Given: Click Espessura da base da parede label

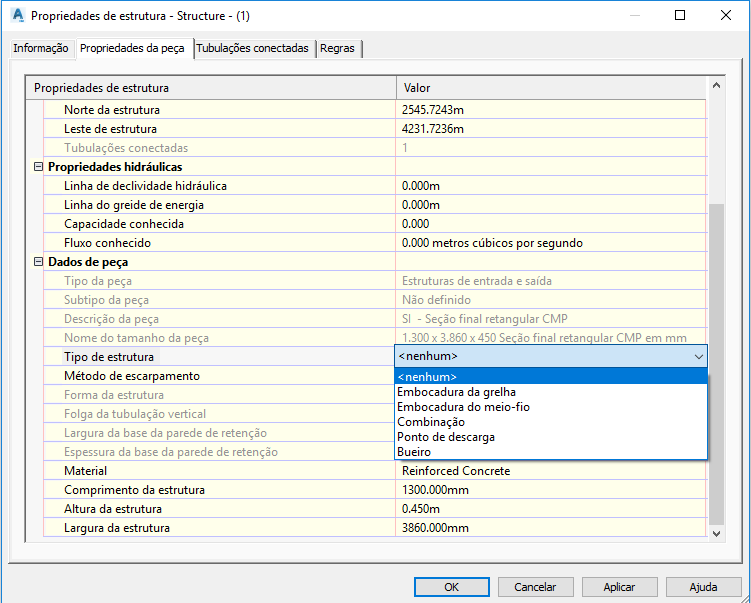Looking at the screenshot, I should click(171, 452).
